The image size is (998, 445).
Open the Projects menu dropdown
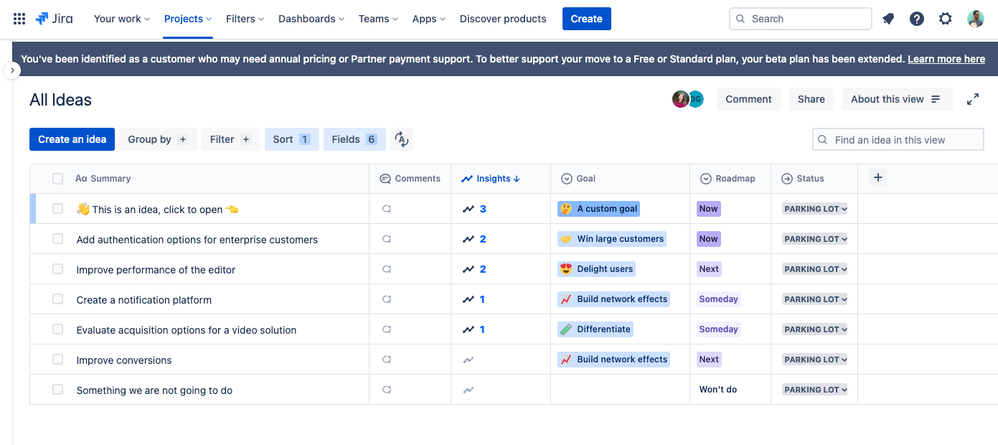pos(188,19)
